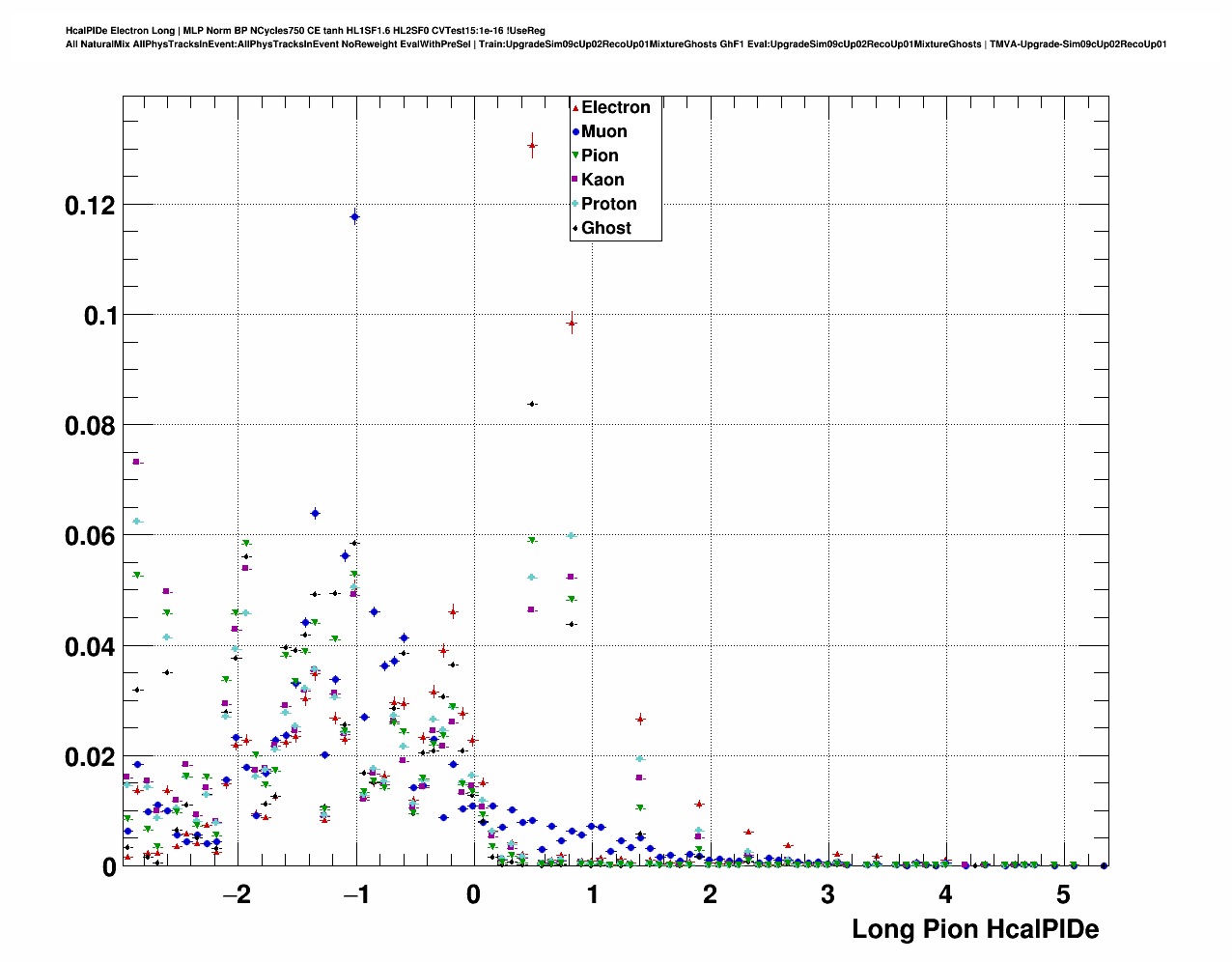Click the x-axis label −2
The image size is (1232, 962).
point(237,894)
